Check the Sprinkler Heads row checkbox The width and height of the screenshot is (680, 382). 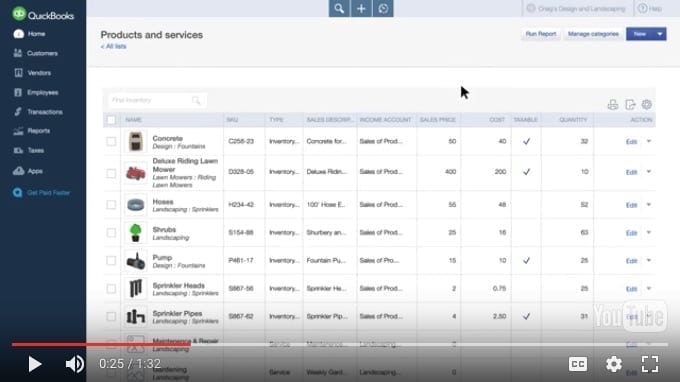(111, 289)
